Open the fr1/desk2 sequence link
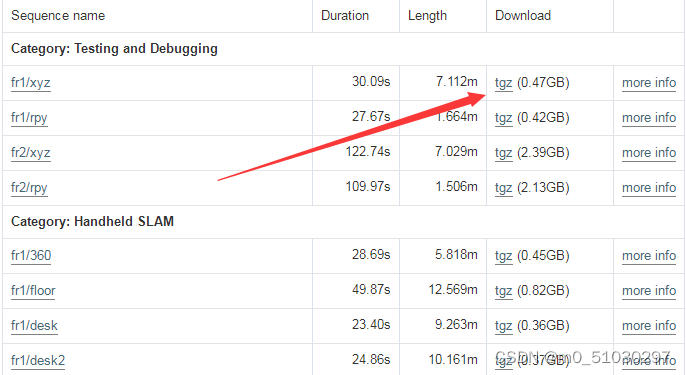The height and width of the screenshot is (375, 686). (38, 361)
